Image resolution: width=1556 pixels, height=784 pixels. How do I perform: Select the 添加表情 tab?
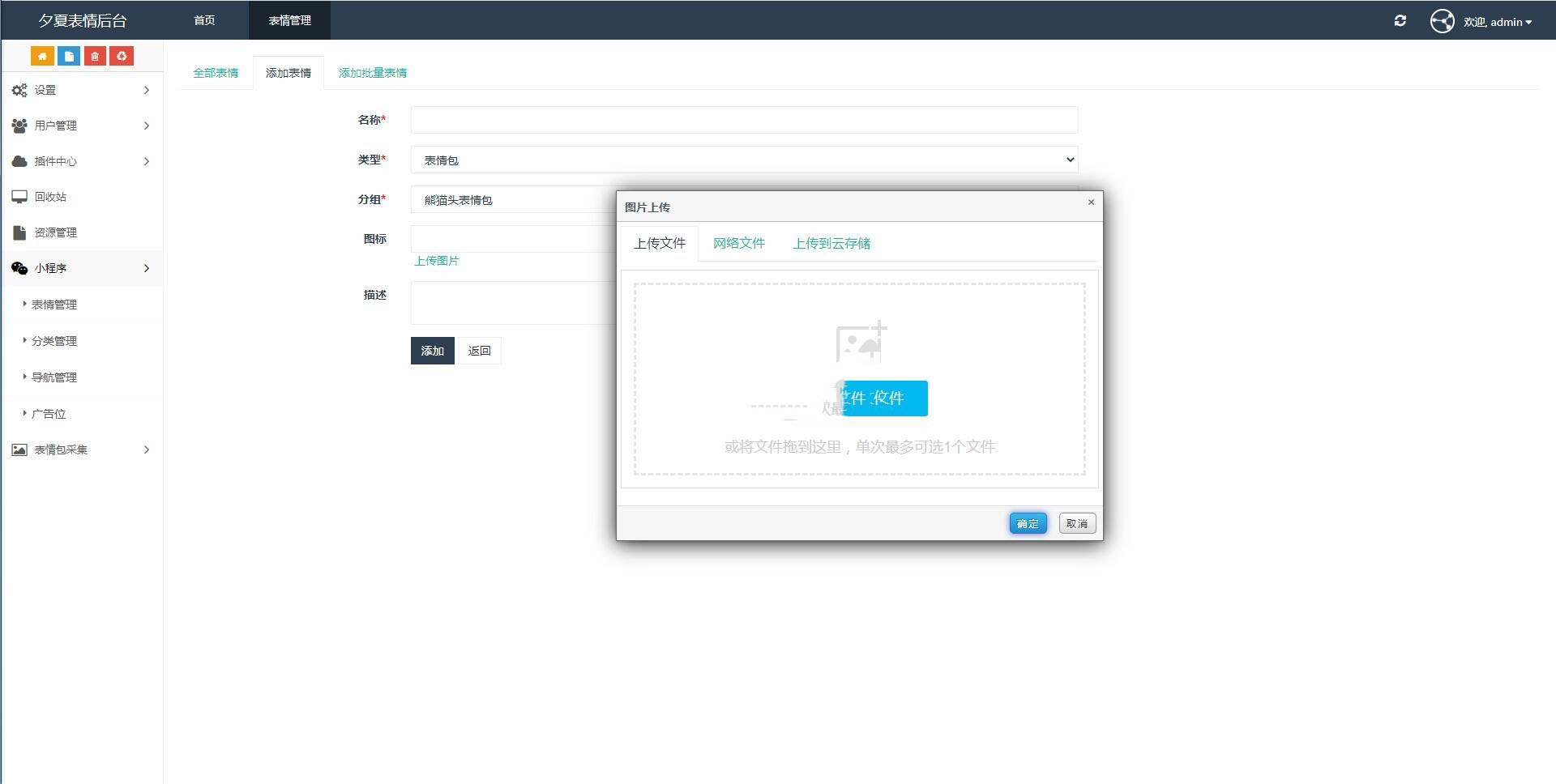click(x=289, y=73)
